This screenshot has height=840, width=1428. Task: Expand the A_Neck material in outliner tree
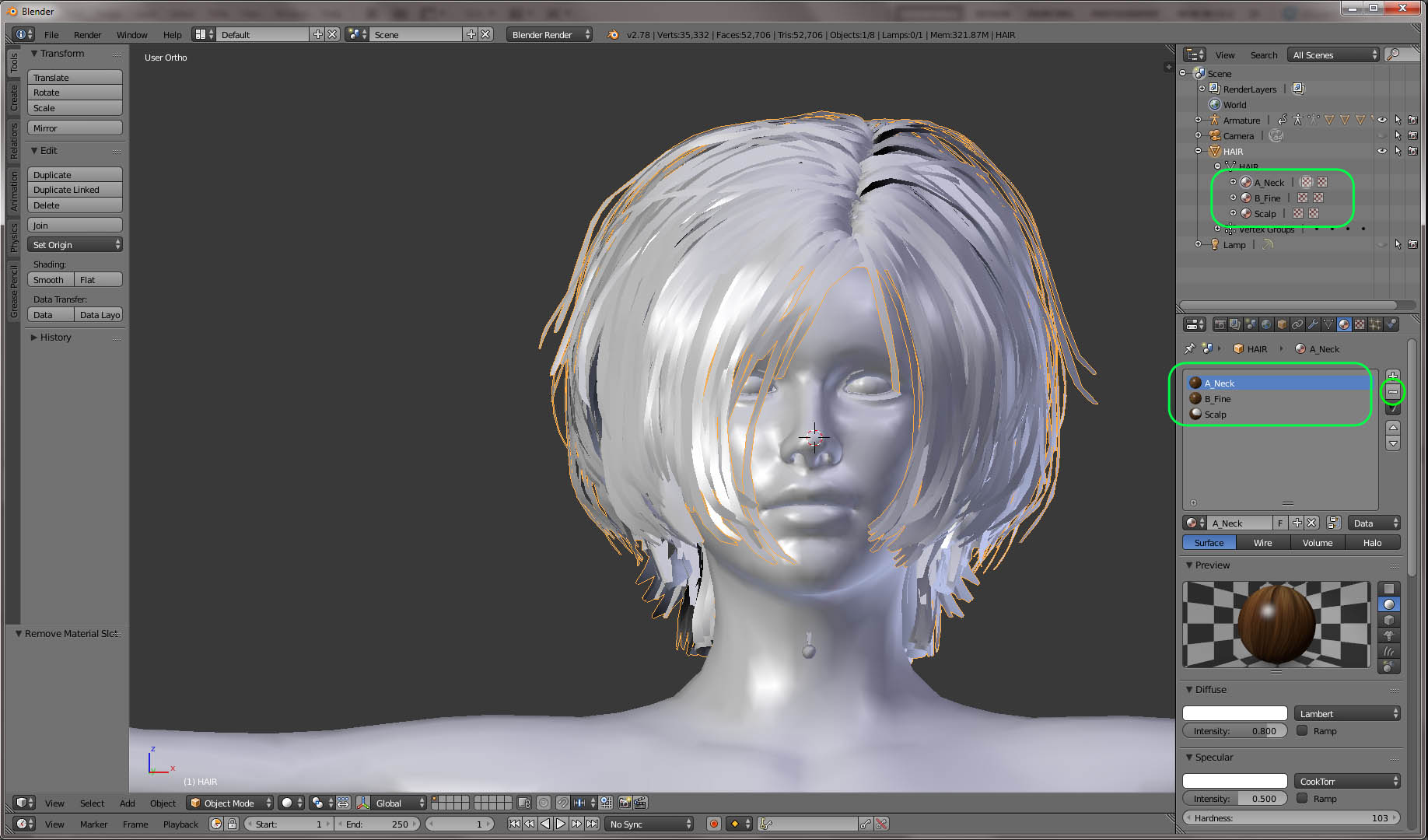(1233, 182)
